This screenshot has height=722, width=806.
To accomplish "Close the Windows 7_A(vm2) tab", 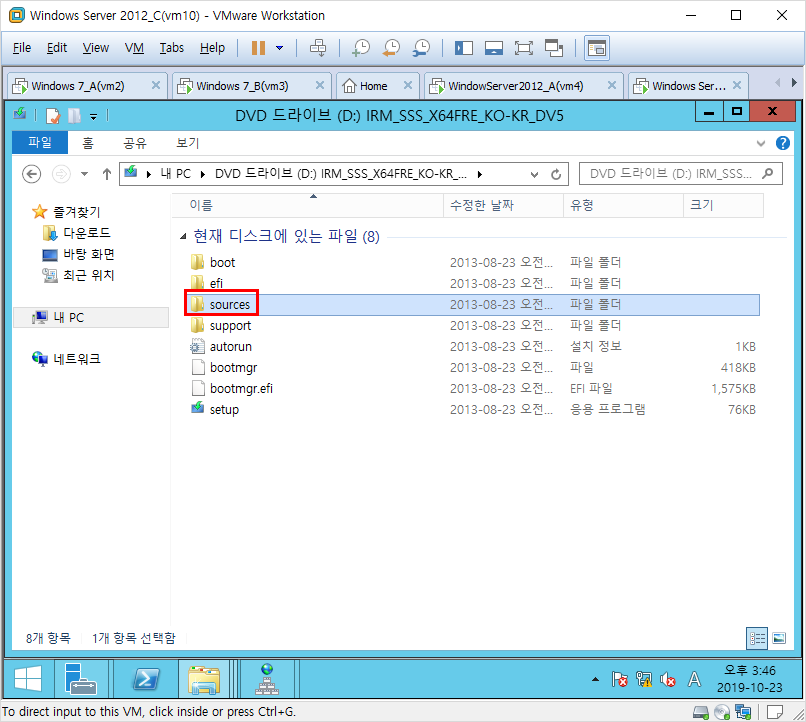I will click(x=156, y=85).
